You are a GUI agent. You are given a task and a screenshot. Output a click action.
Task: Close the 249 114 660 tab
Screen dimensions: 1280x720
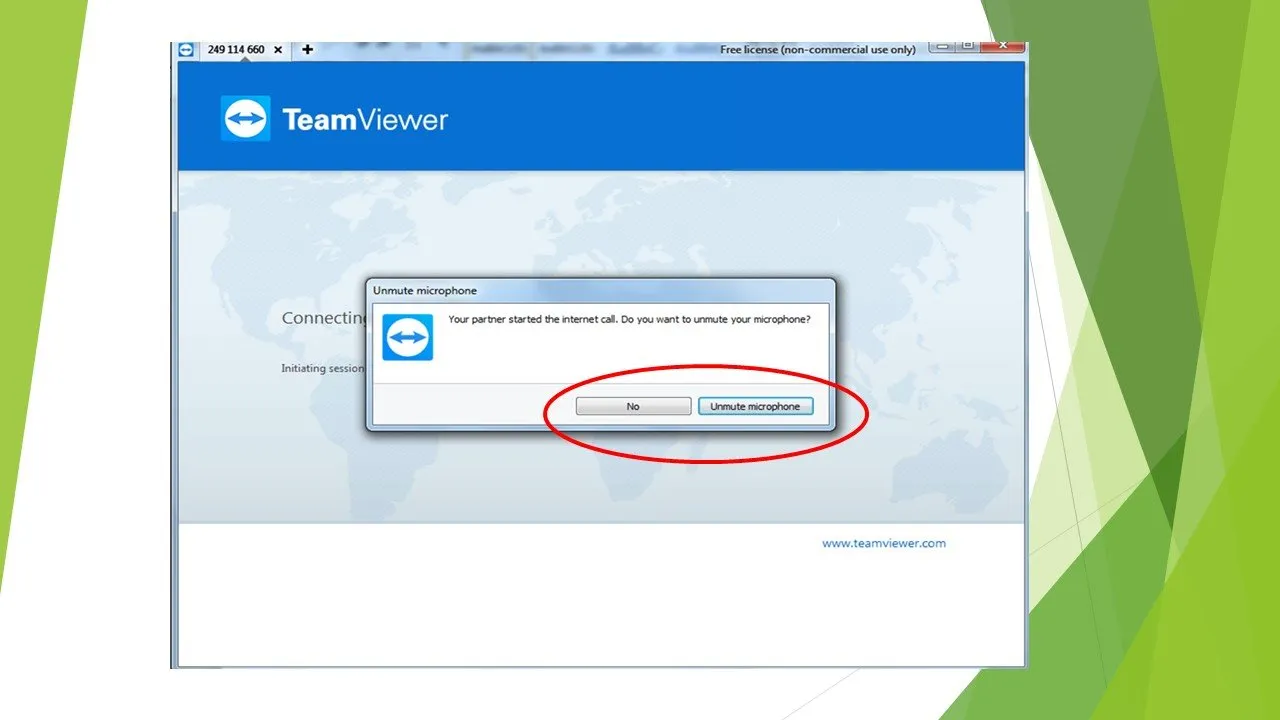tap(278, 49)
